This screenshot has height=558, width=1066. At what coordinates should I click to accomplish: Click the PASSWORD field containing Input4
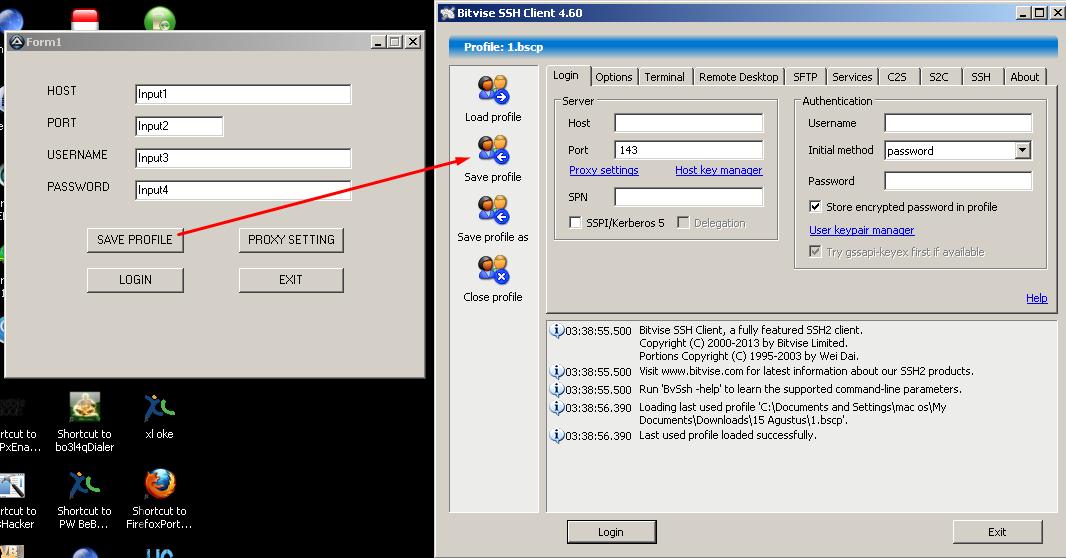point(243,190)
